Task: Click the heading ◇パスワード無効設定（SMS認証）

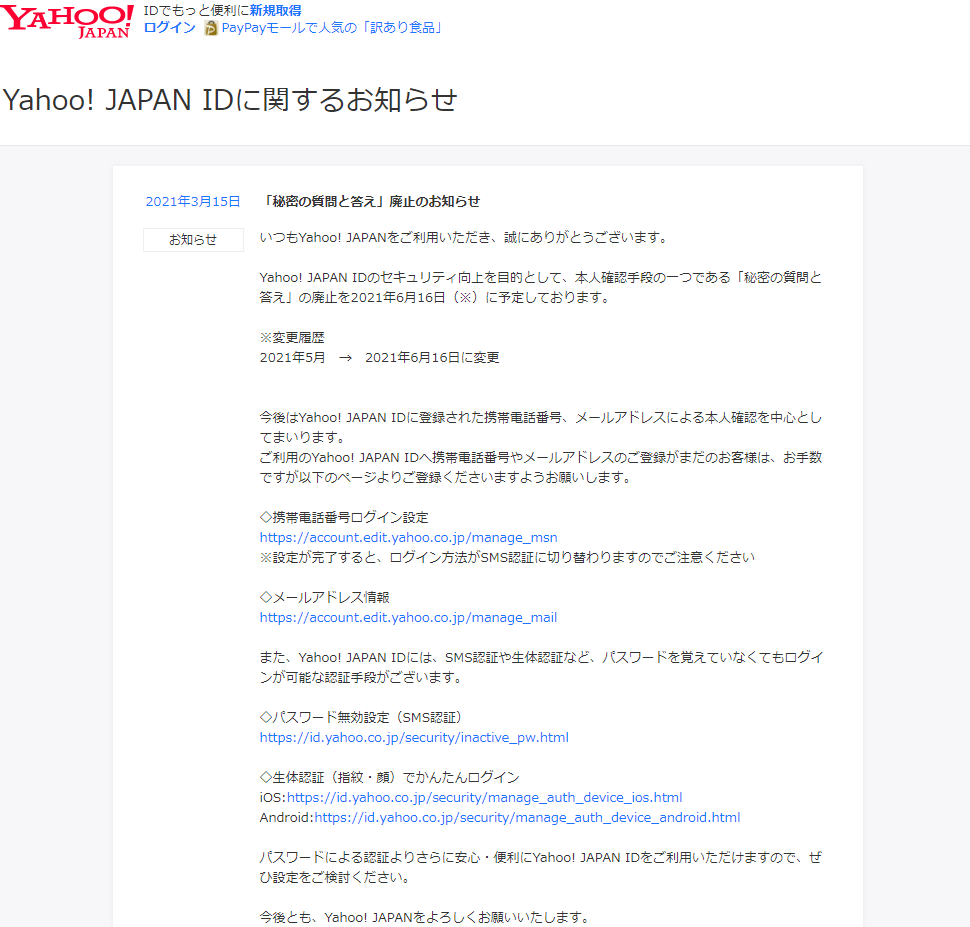Action: (x=361, y=717)
